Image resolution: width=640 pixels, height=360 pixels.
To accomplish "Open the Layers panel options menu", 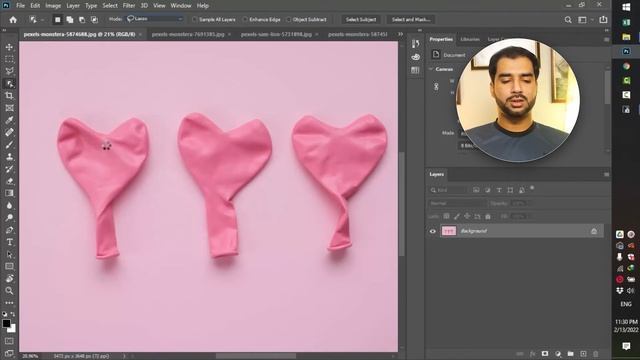I will (x=607, y=174).
